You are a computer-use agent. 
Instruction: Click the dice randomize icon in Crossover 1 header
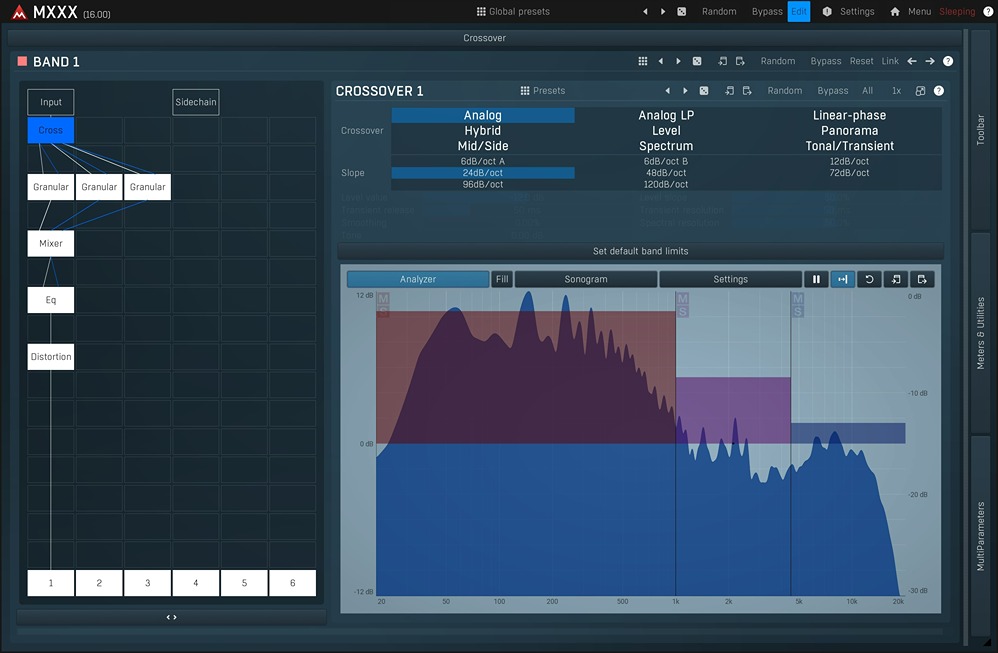tap(703, 90)
